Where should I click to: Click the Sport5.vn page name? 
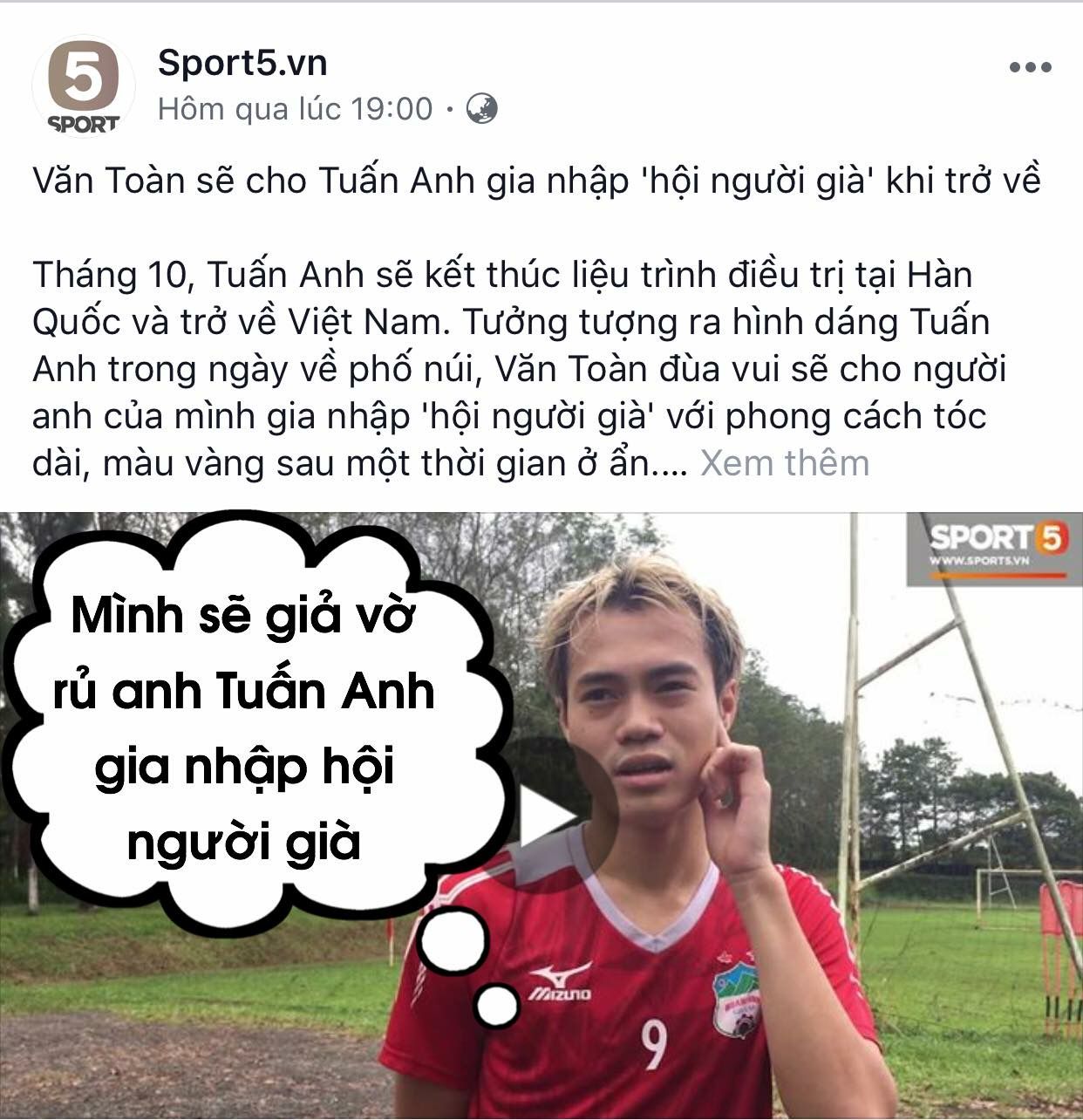tap(242, 63)
